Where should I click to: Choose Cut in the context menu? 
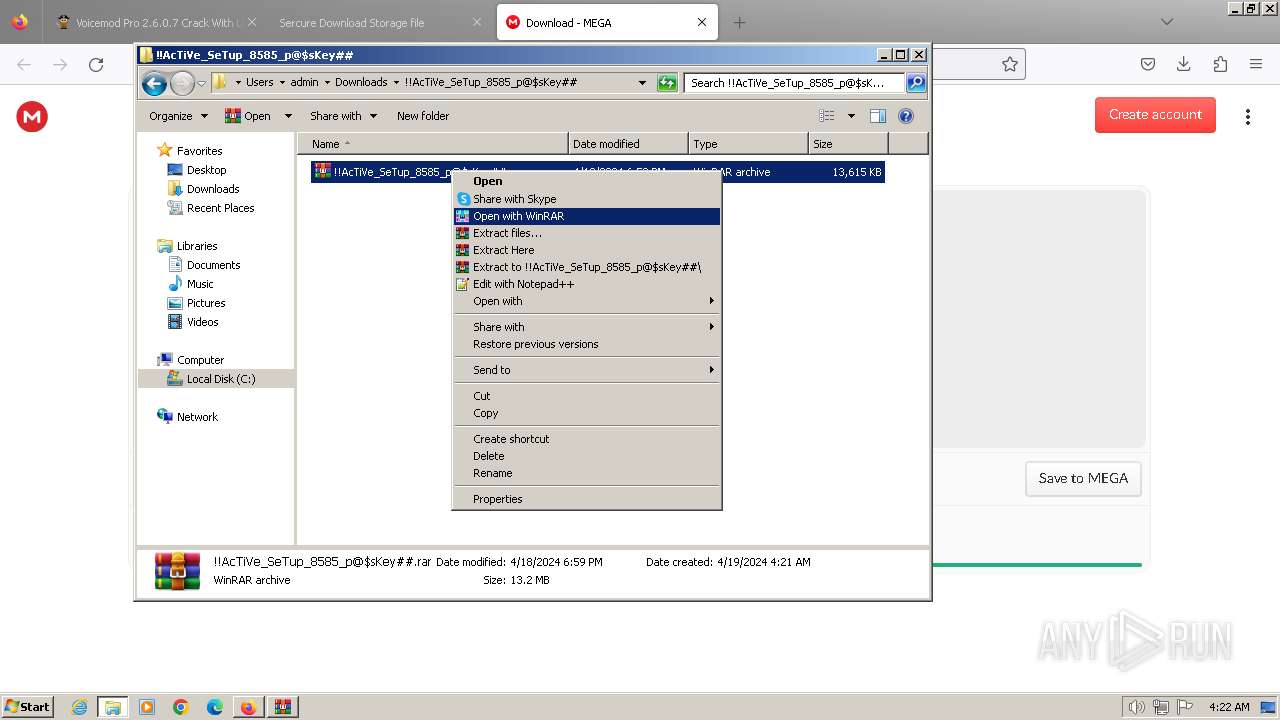click(587, 396)
